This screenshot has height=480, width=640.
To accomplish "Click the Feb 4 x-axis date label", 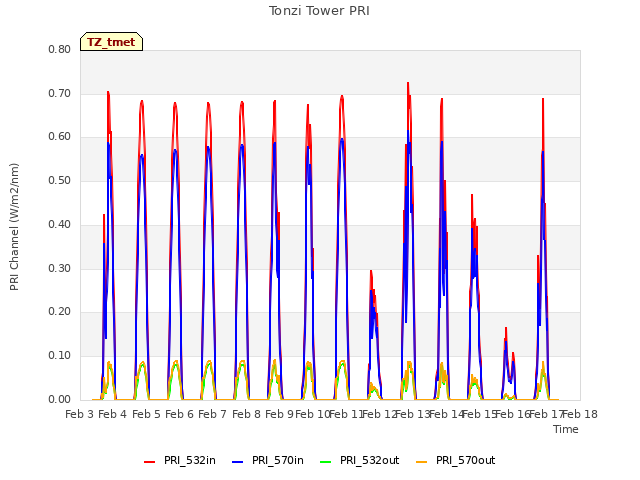I will [113, 414].
